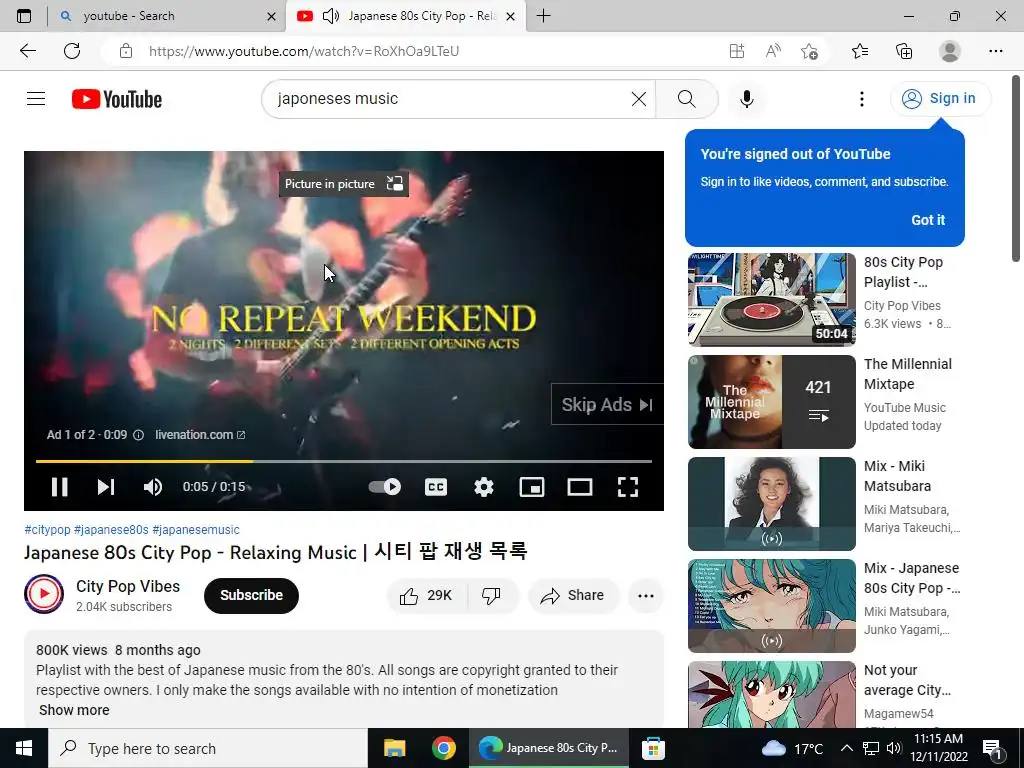This screenshot has width=1024, height=768.
Task: Go back in the browser
Action: tap(27, 51)
